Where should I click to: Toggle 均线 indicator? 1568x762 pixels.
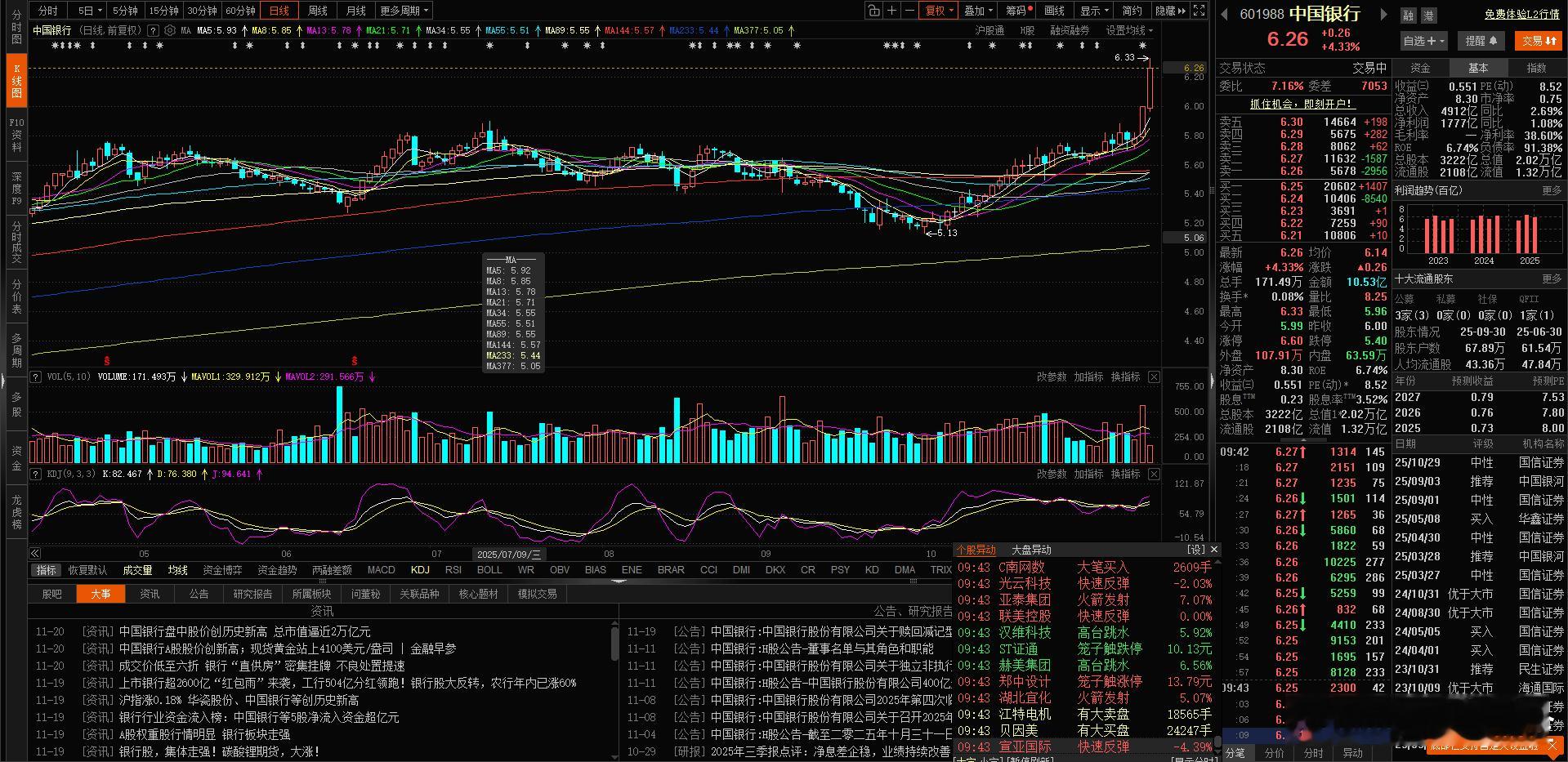tap(177, 570)
